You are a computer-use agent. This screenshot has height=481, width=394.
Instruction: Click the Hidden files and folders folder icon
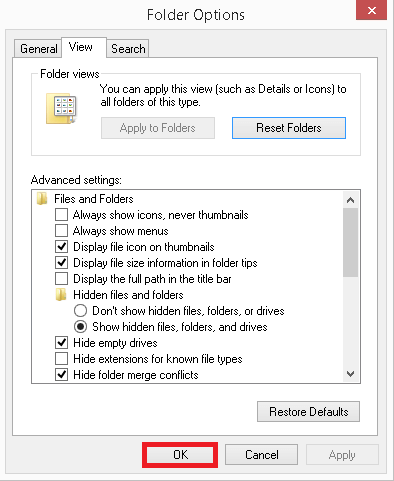tap(61, 295)
